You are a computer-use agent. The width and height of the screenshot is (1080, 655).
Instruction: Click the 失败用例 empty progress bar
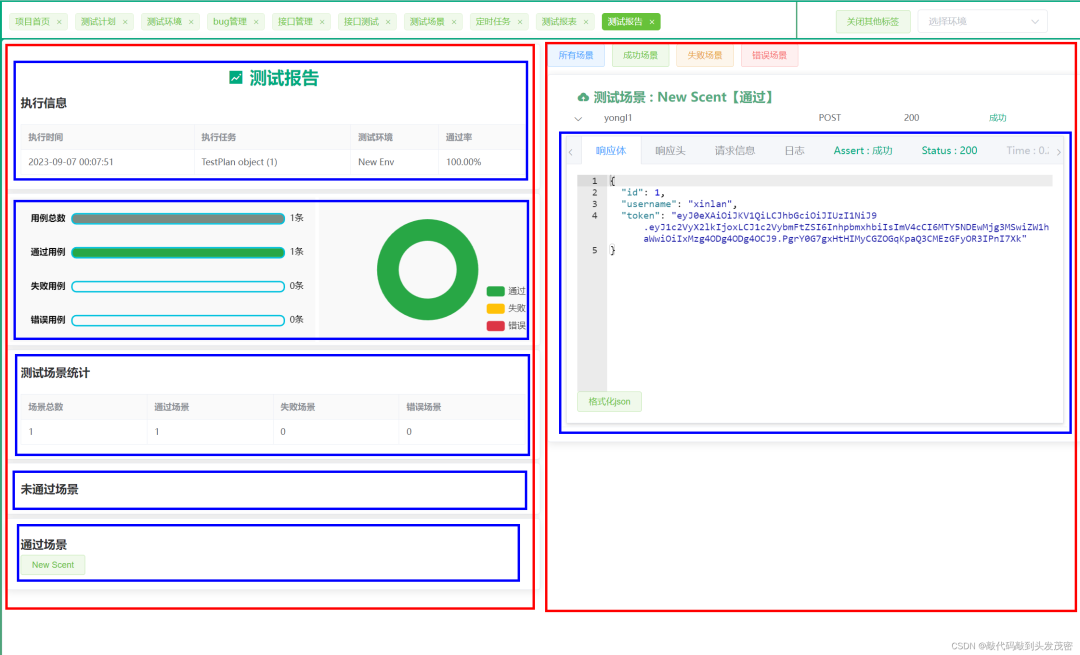[178, 286]
